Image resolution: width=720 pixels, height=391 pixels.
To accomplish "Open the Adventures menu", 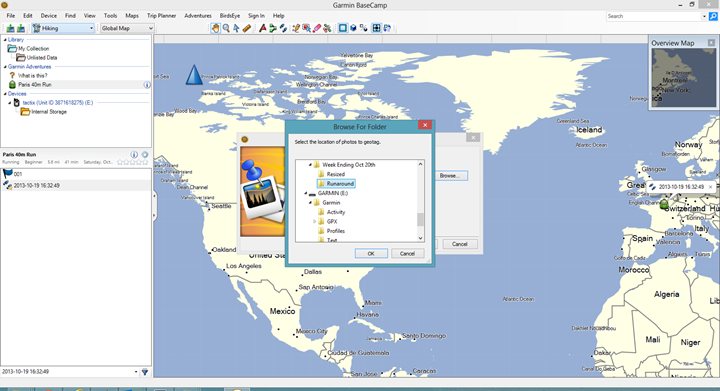I will pyautogui.click(x=198, y=16).
